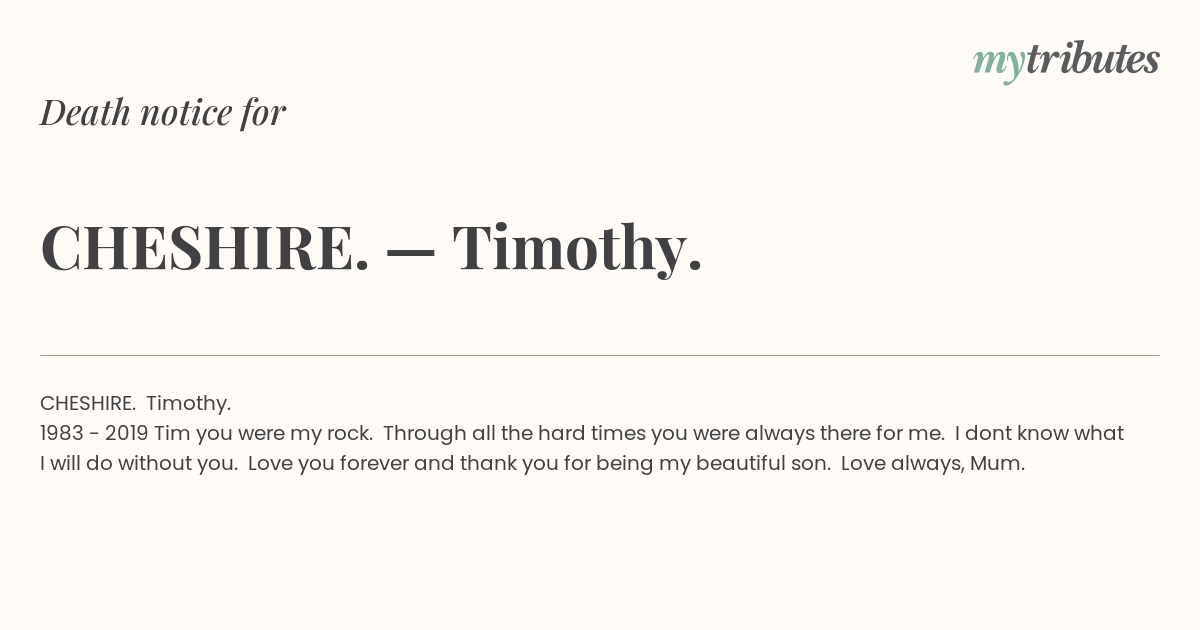Click "Timothy." in the small body text
This screenshot has height=630, width=1200.
[189, 404]
